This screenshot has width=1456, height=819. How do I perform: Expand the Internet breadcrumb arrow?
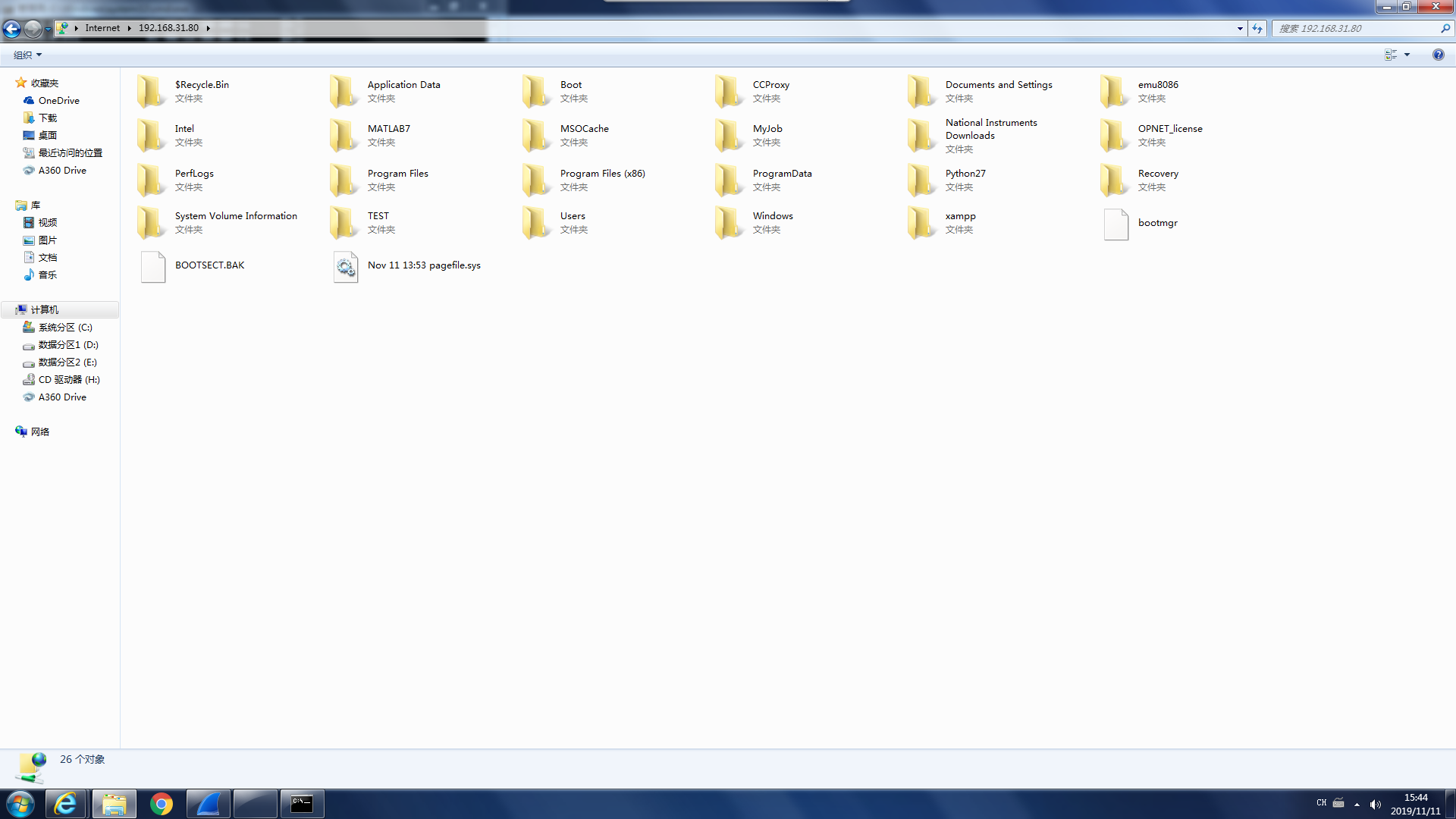[130, 28]
